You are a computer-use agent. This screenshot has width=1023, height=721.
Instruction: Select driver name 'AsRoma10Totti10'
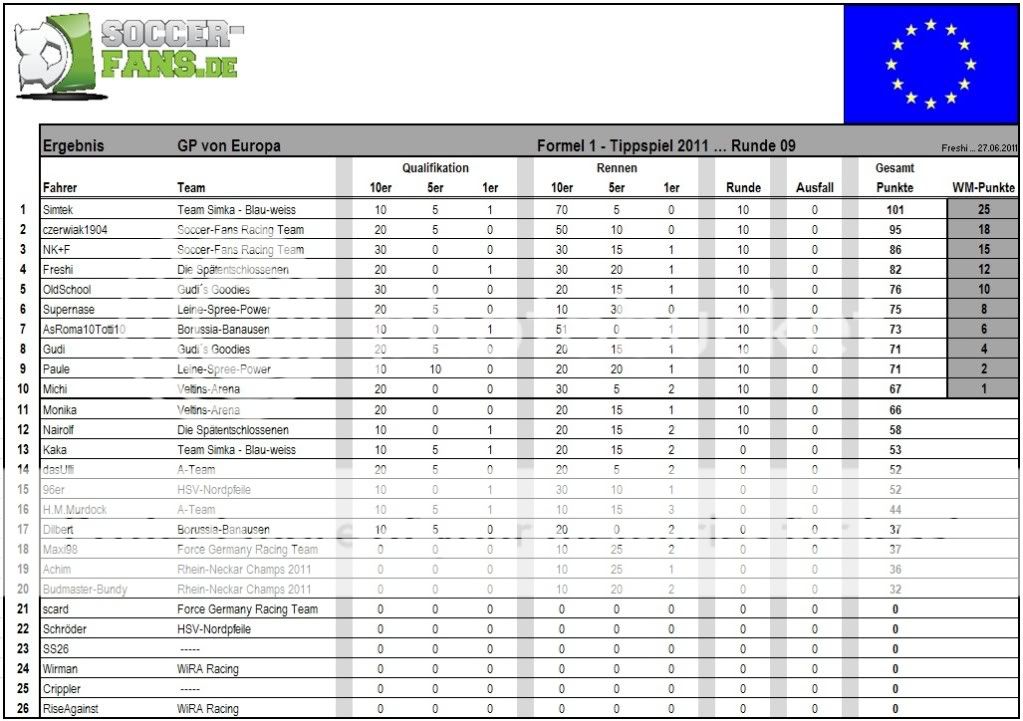coord(84,330)
